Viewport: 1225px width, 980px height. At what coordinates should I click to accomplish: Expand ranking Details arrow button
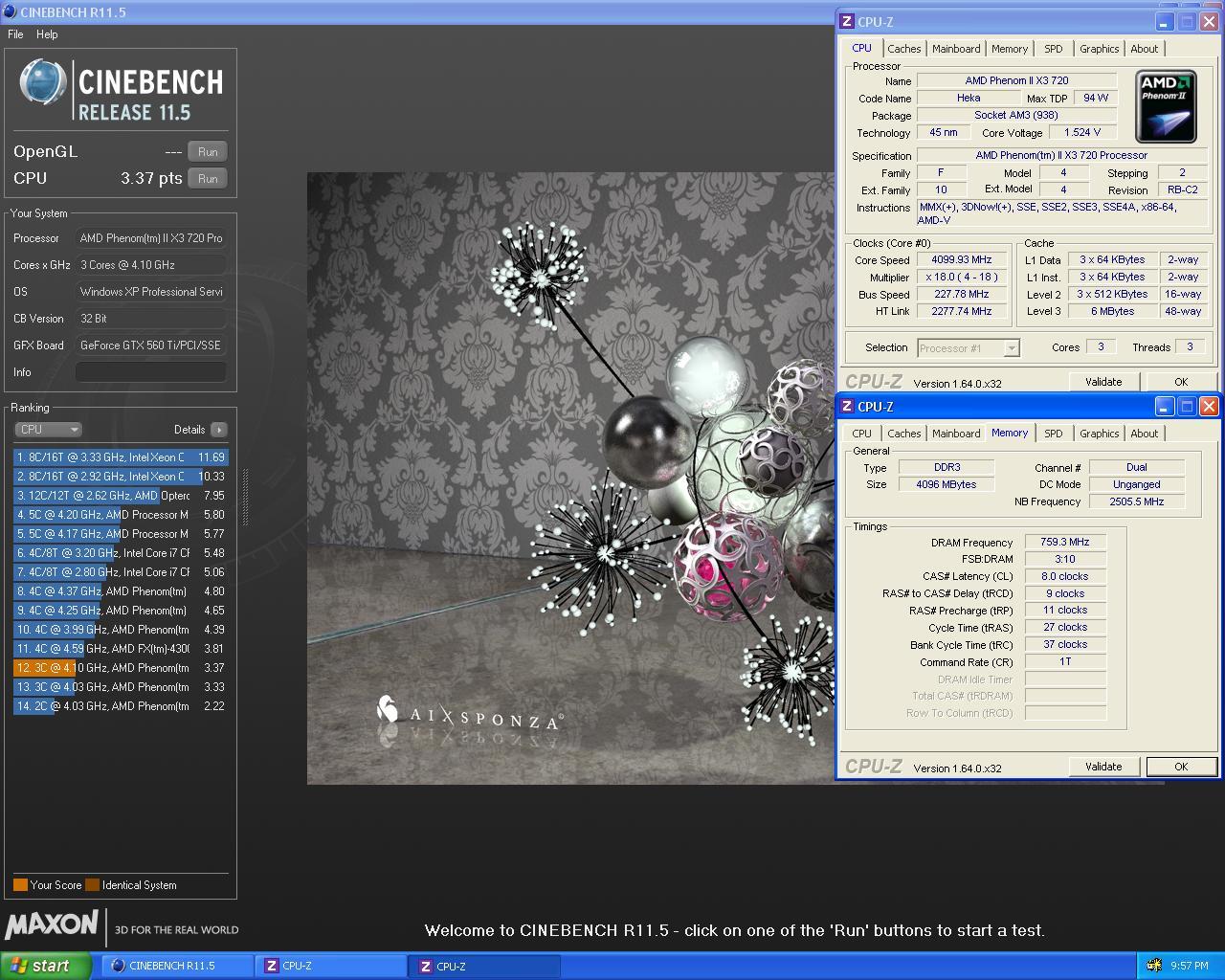(219, 430)
